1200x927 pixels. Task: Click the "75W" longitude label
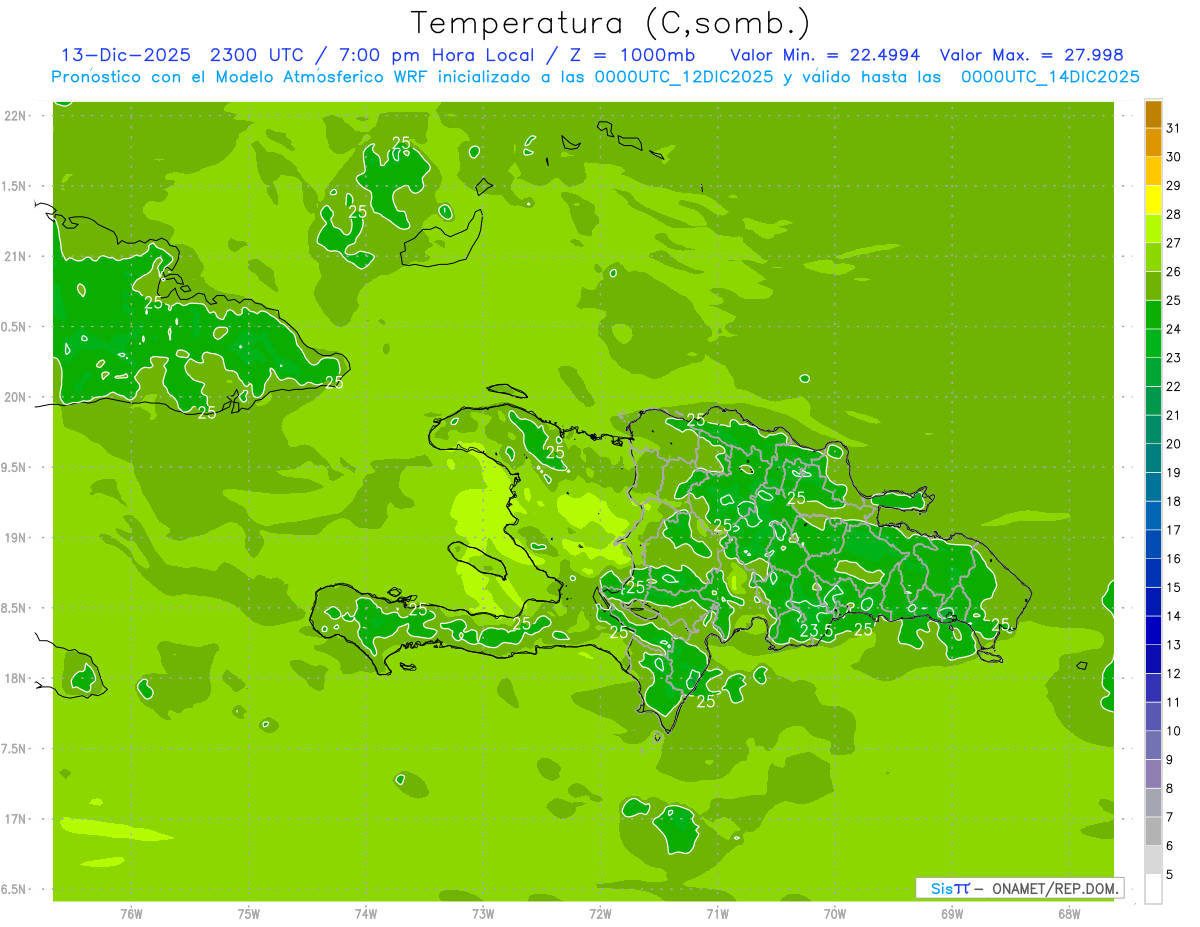tap(249, 914)
